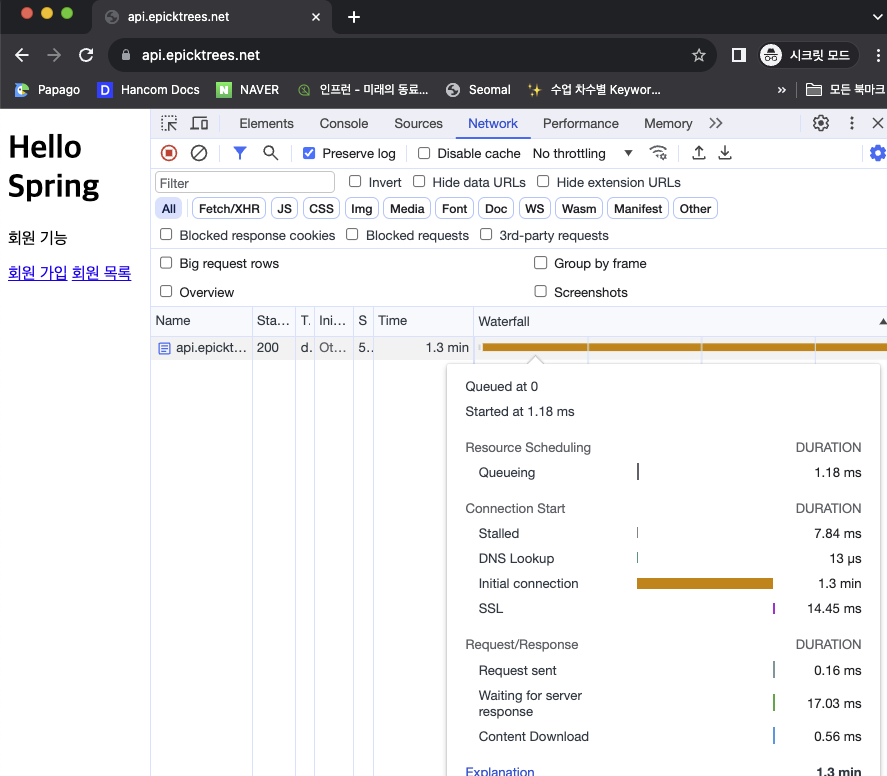Open DevTools settings gear
This screenshot has height=776, width=887.
click(x=821, y=123)
